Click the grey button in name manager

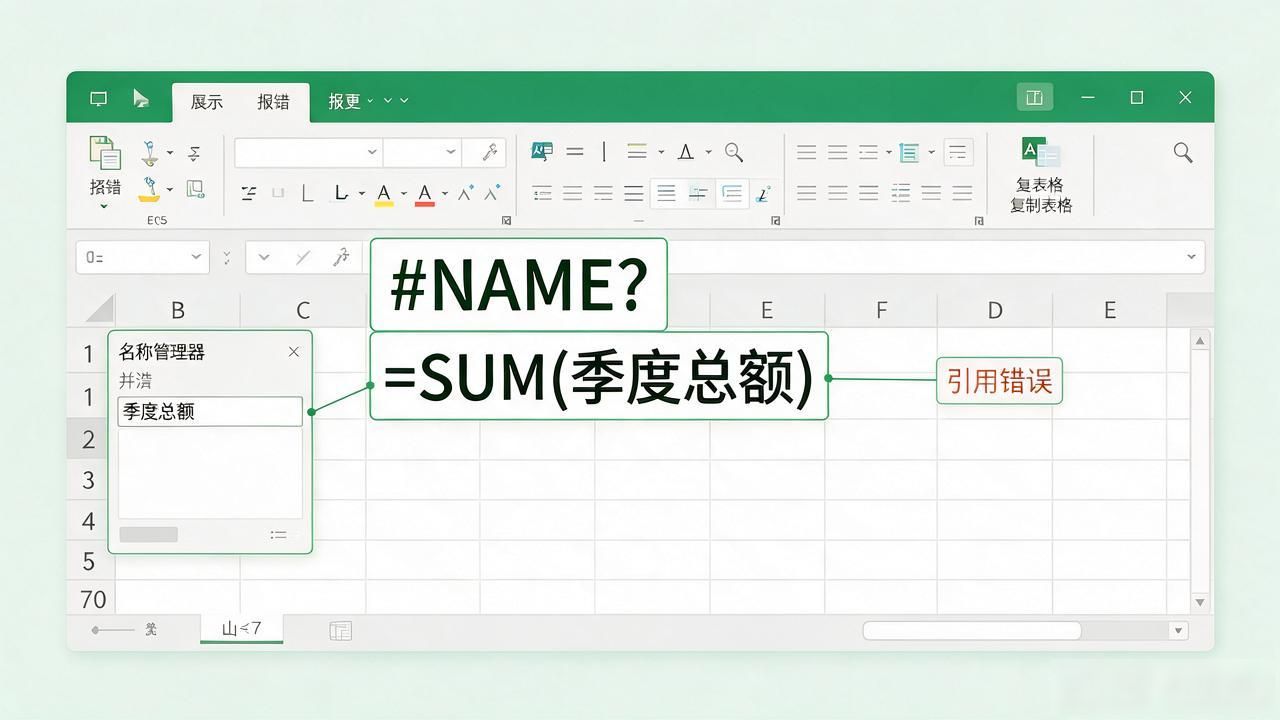pos(148,535)
